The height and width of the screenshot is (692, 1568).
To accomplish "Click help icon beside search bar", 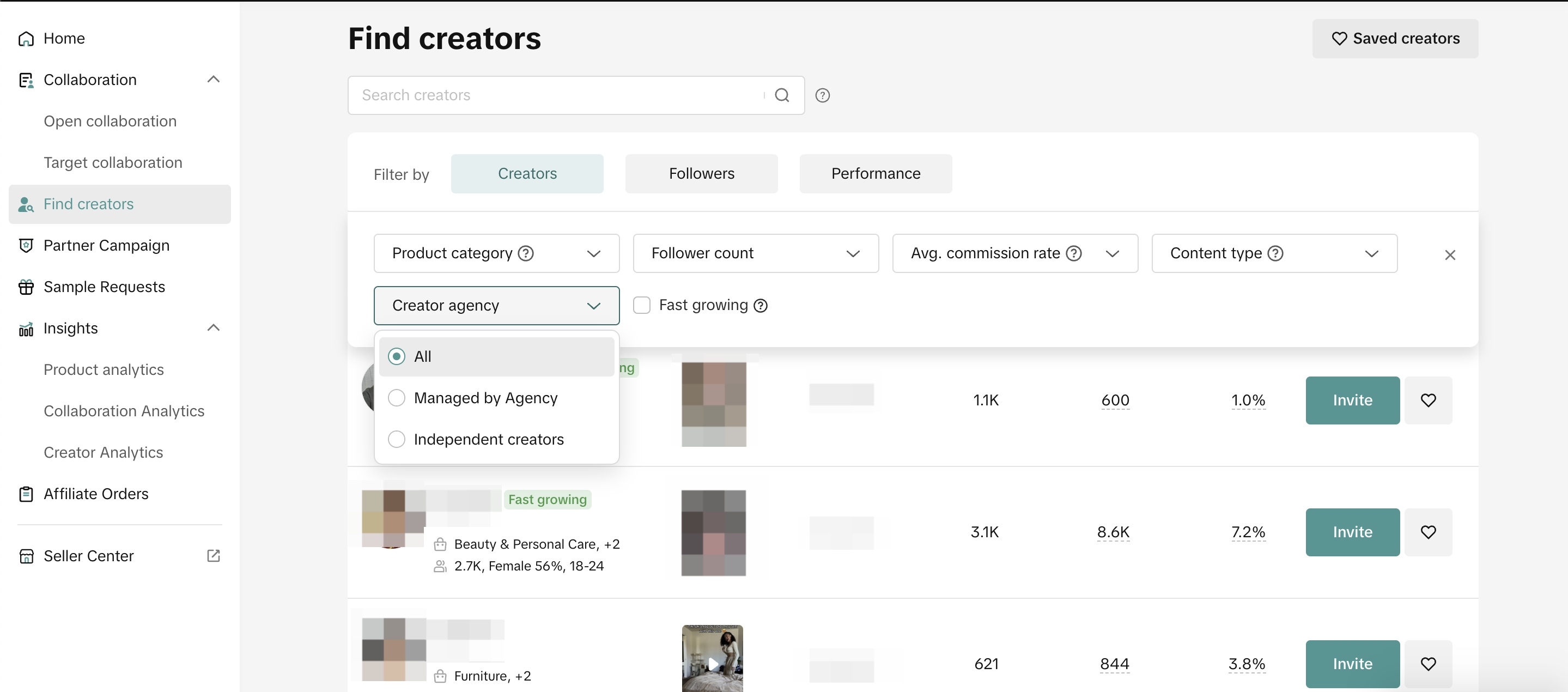I will point(822,95).
